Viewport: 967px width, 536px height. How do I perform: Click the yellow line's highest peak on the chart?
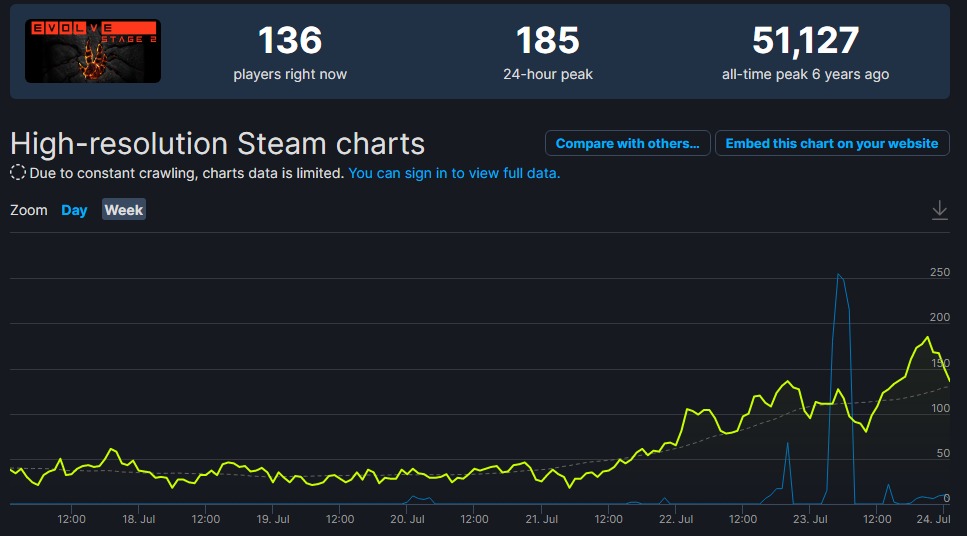coord(929,338)
